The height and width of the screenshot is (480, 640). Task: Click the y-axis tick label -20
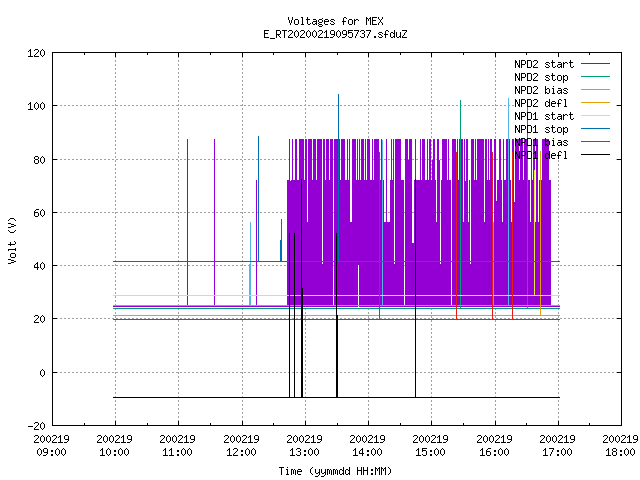point(36,427)
